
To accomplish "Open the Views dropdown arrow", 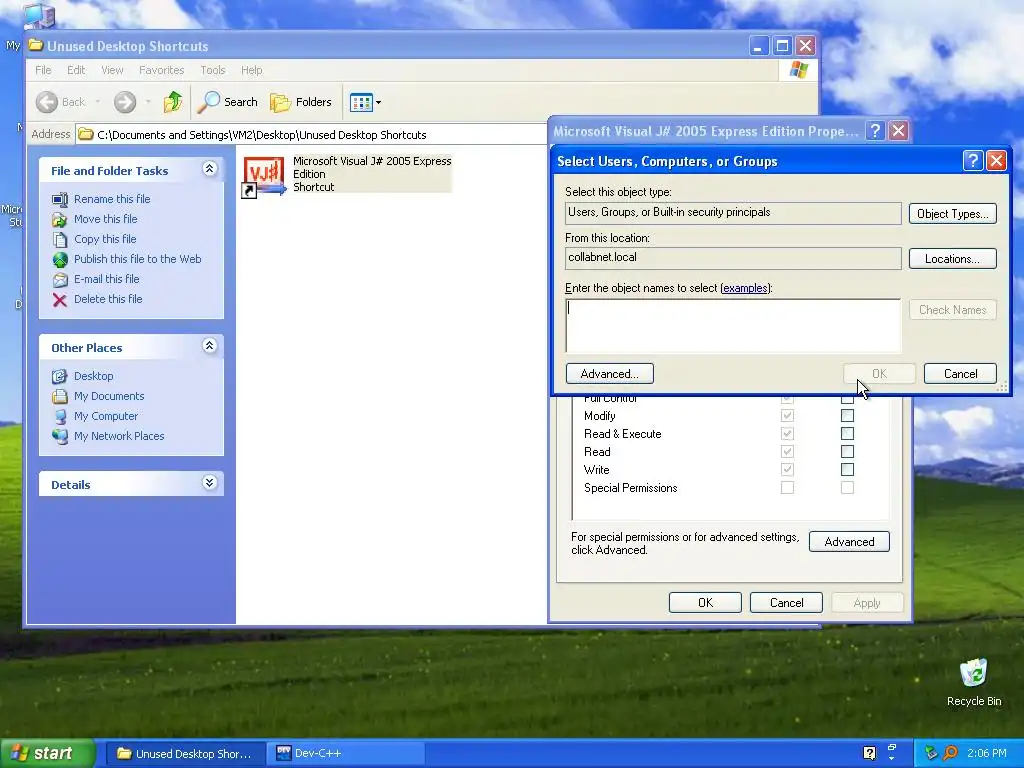I will click(x=378, y=103).
